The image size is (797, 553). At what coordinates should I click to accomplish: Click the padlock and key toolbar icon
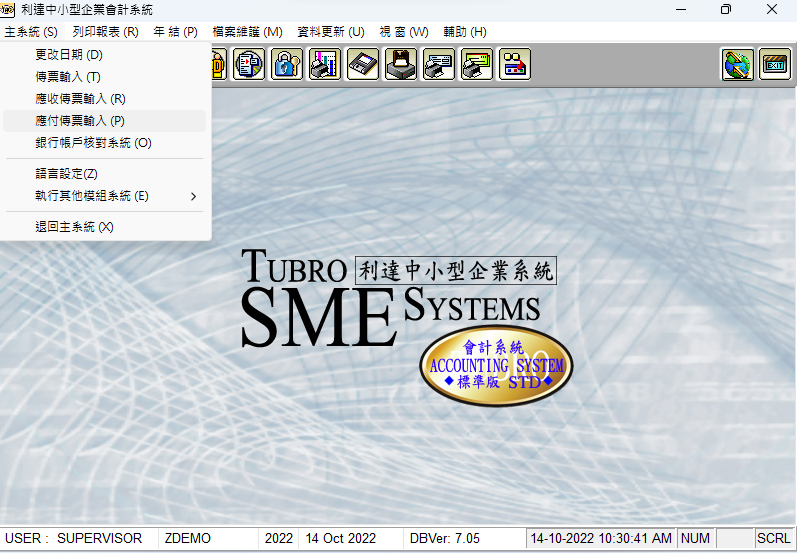287,64
